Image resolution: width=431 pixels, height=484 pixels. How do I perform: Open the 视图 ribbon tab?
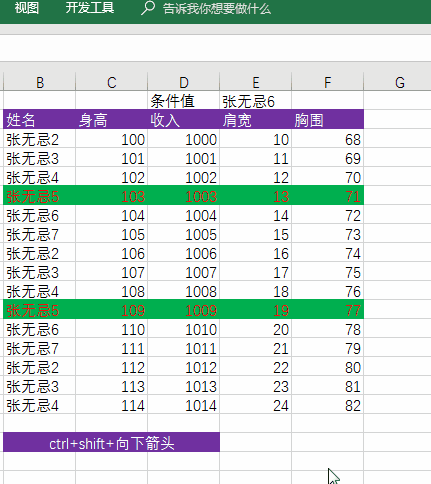(27, 8)
